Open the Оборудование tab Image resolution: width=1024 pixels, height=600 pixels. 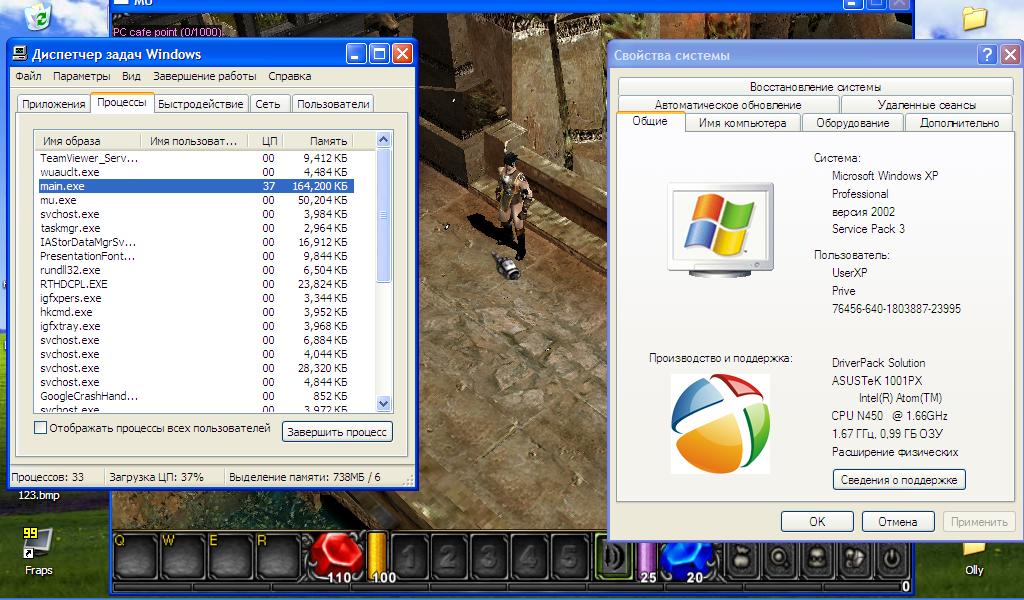[x=852, y=123]
